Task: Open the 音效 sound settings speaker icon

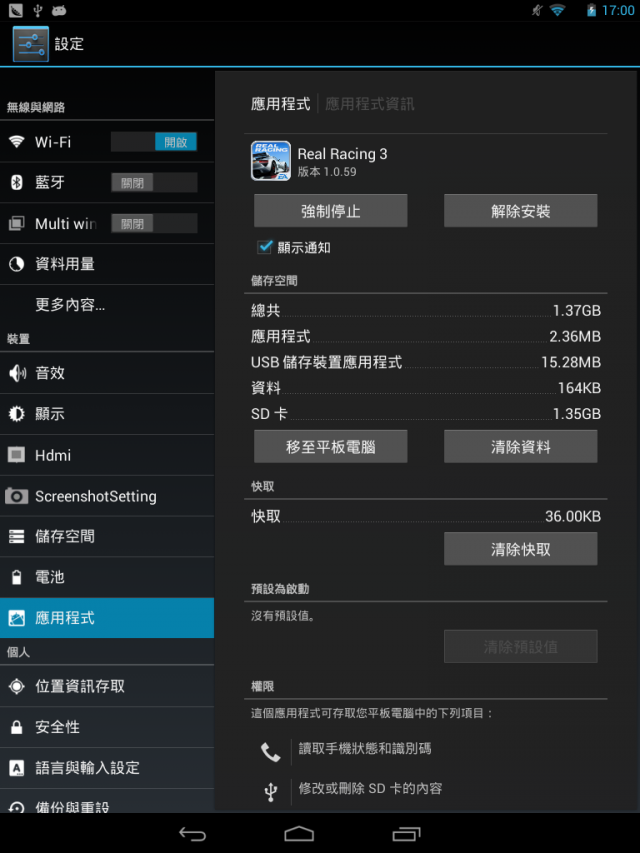Action: coord(17,373)
